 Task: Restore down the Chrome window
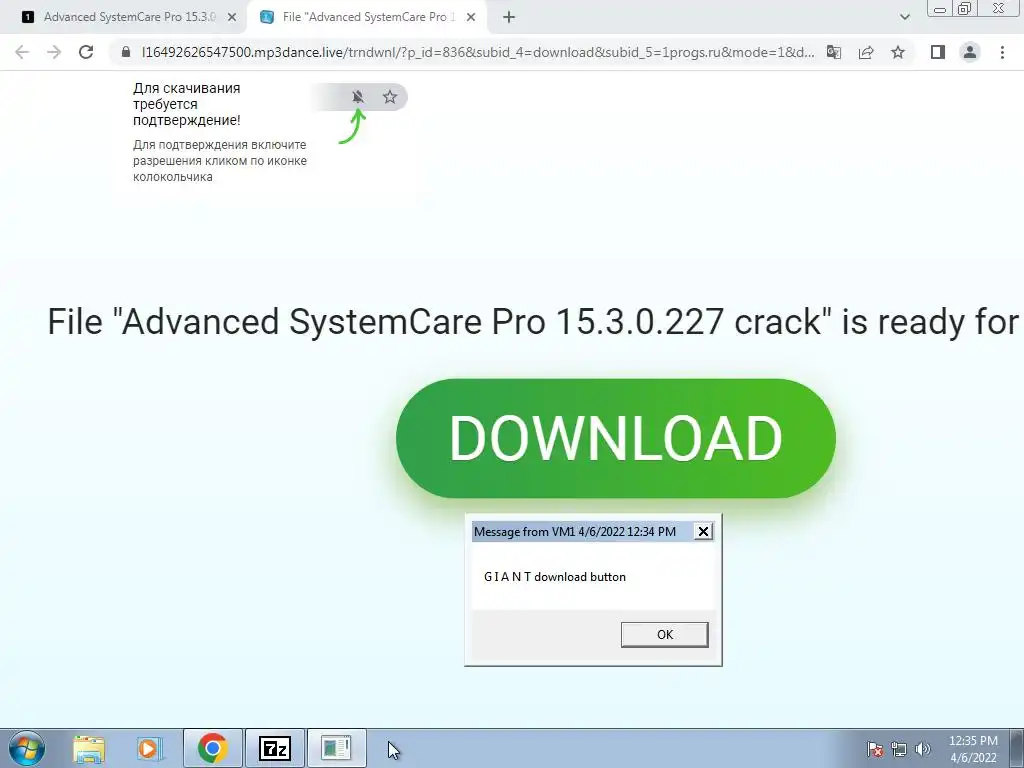tap(965, 9)
